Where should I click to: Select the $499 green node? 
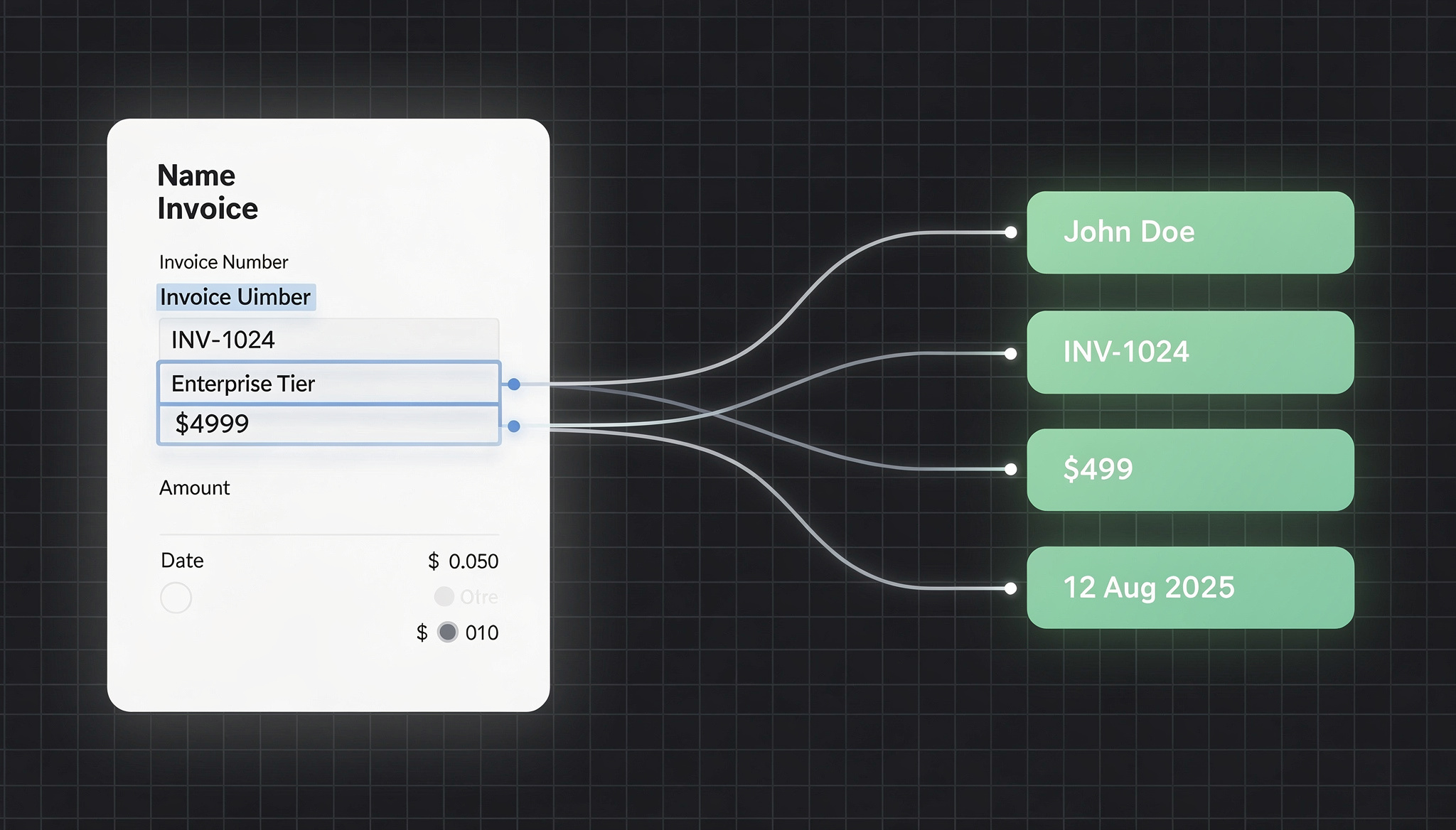tap(1189, 470)
